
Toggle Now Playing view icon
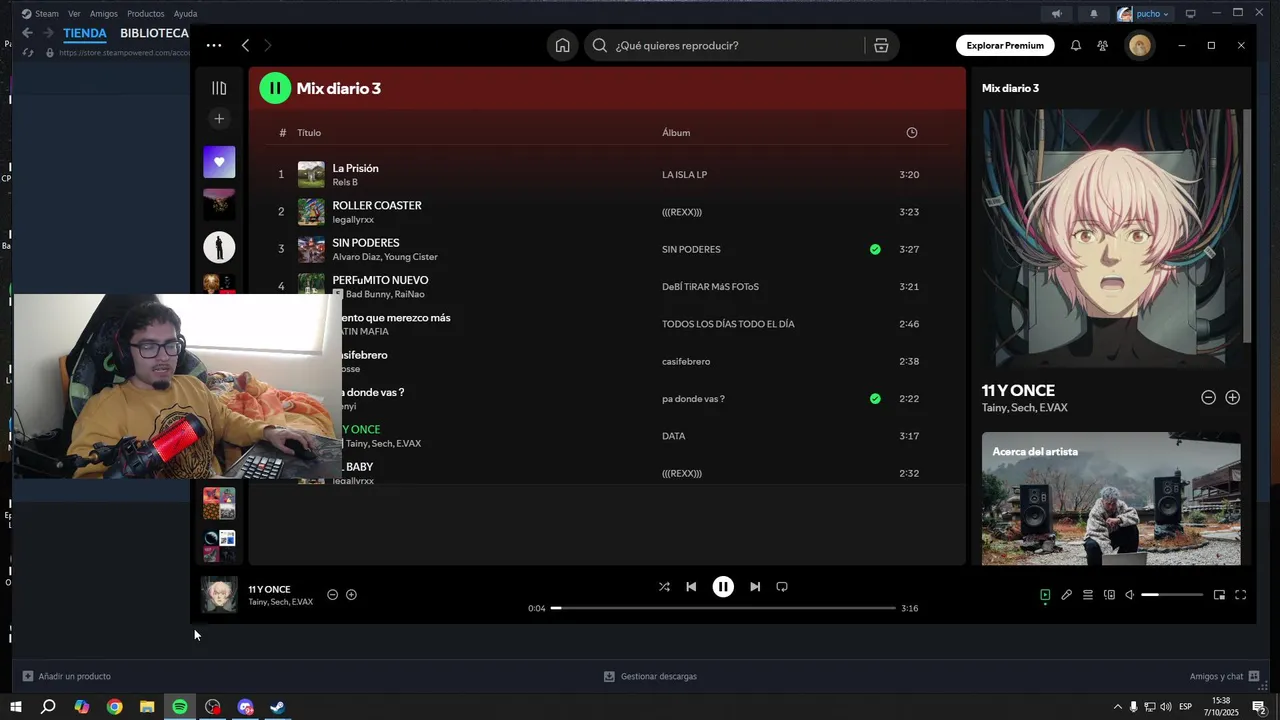[x=1045, y=595]
